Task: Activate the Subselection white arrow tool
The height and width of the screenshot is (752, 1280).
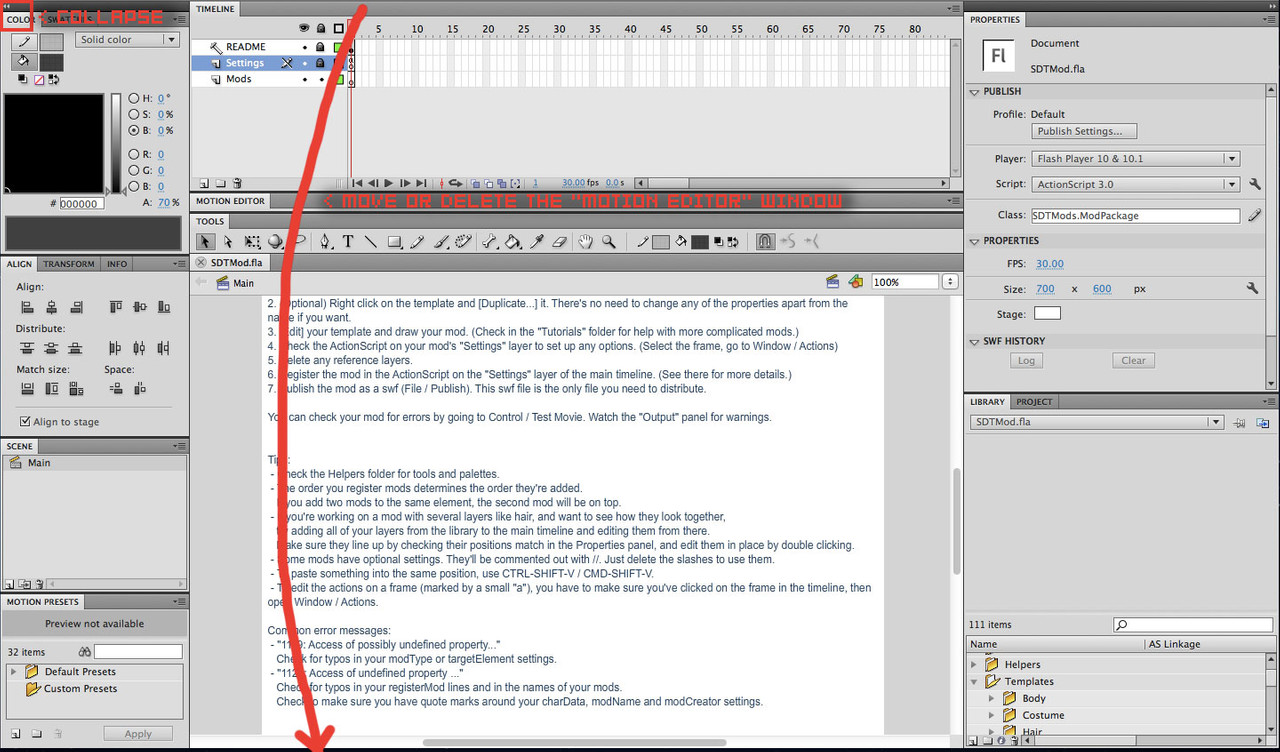Action: pyautogui.click(x=228, y=241)
